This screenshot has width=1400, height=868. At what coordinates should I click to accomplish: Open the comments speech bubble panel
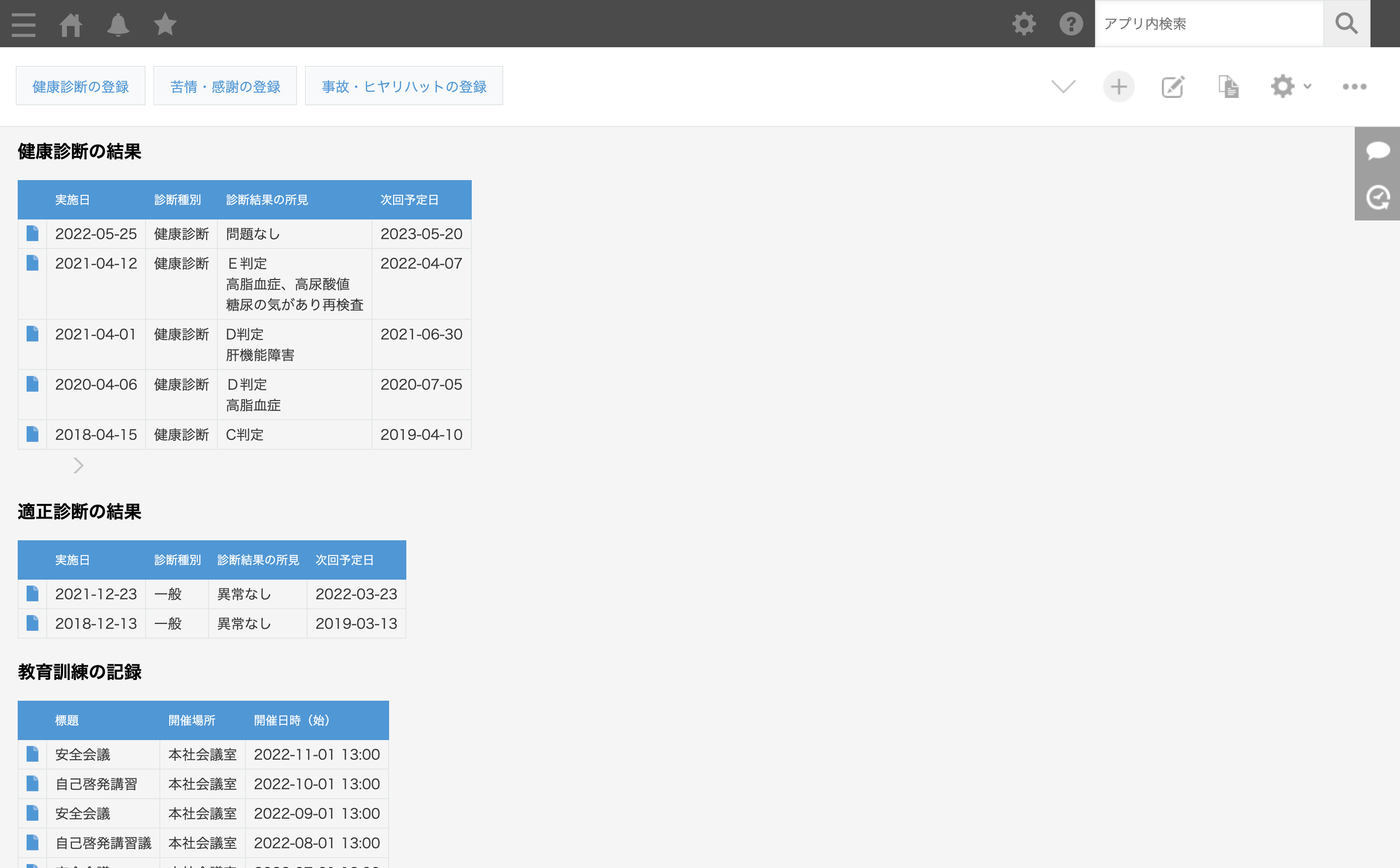(x=1378, y=151)
